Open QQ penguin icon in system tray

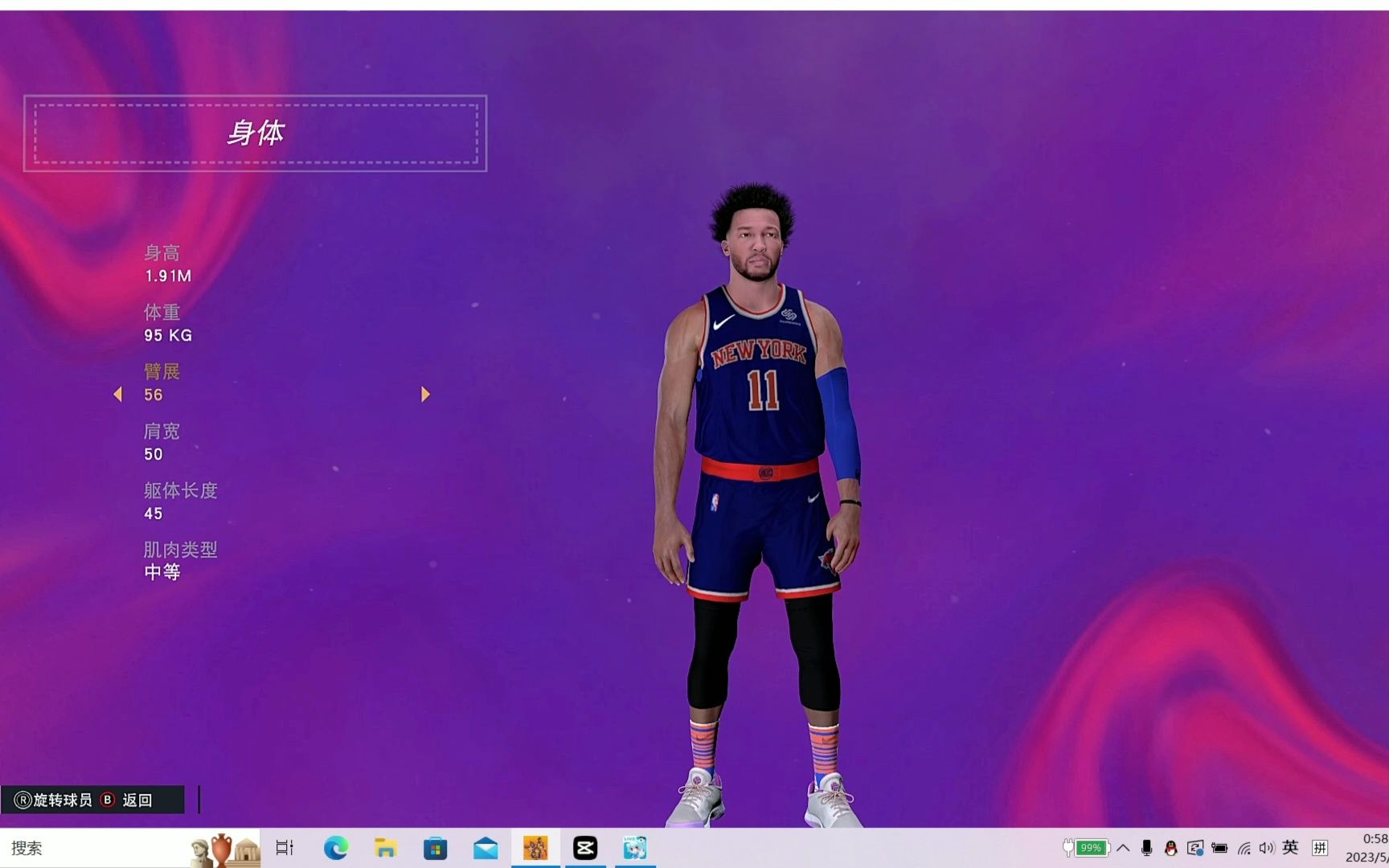(x=1171, y=848)
